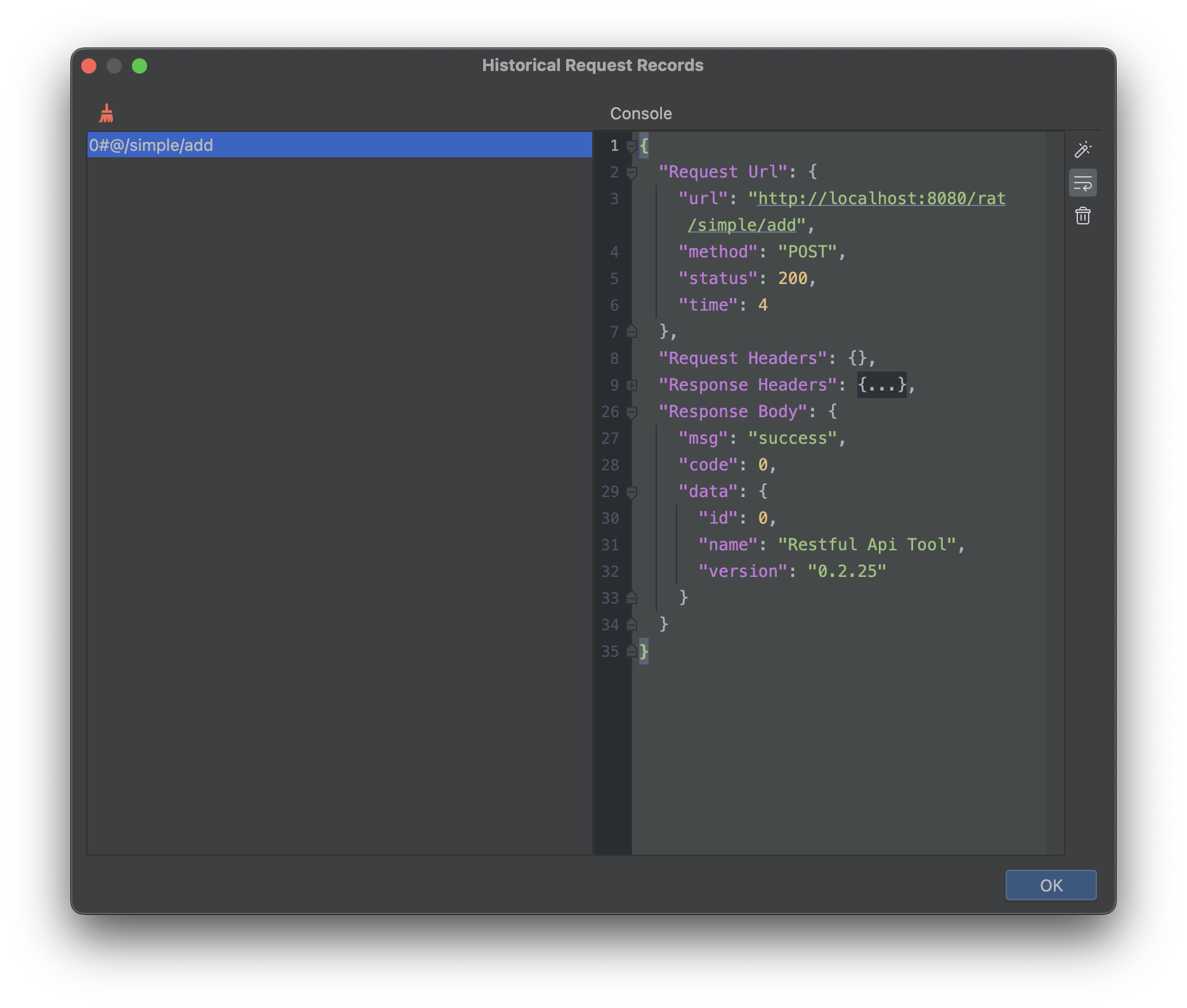
Task: Select the reformat code magic wand icon
Action: point(1083,150)
